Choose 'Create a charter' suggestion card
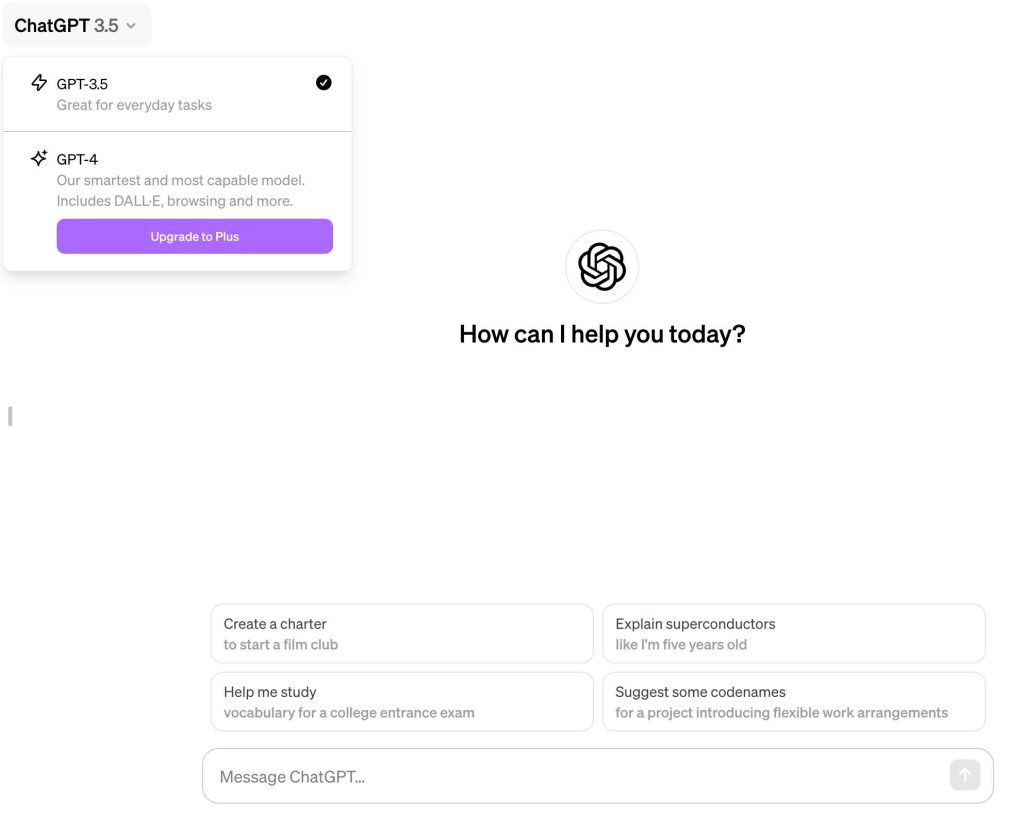The image size is (1024, 813). pos(402,633)
